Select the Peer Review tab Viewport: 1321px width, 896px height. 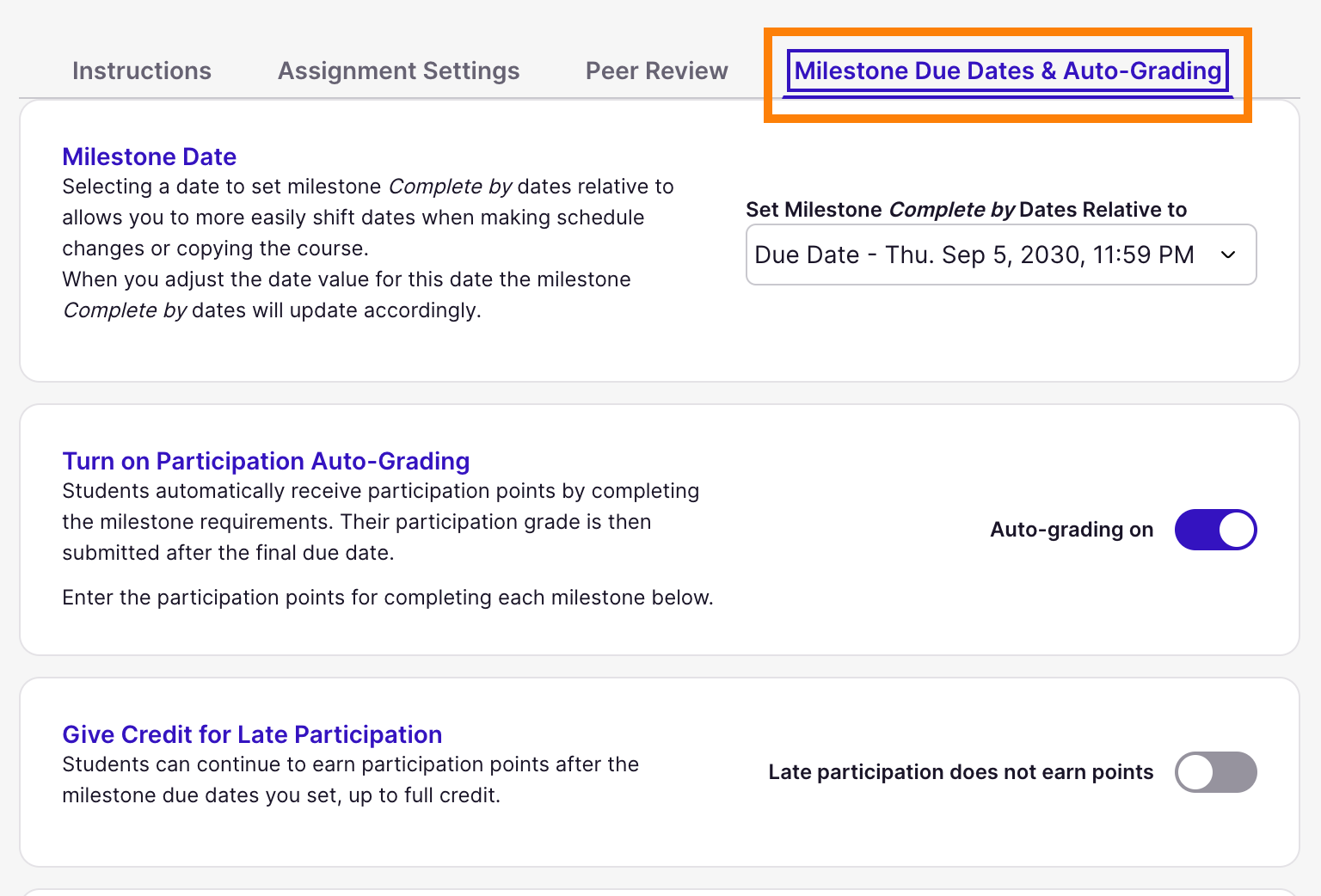coord(656,71)
